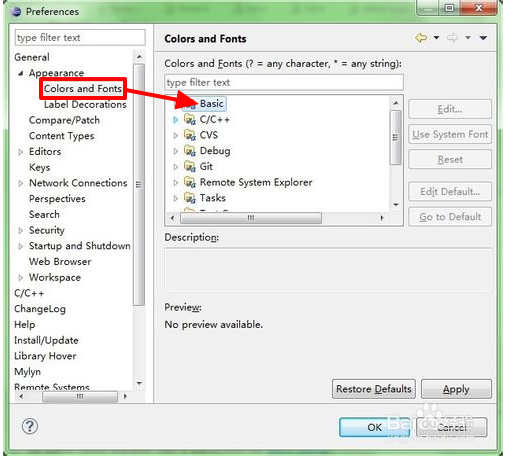This screenshot has width=506, height=456.
Task: Expand the Security preference node
Action: coord(21,231)
